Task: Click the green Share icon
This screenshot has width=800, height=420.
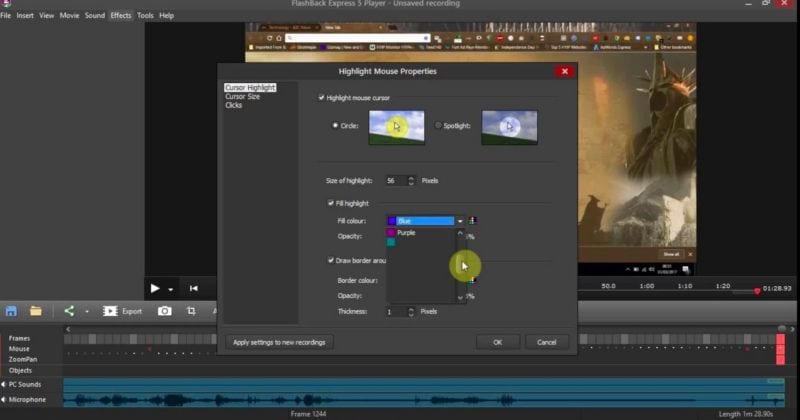Action: tap(69, 311)
